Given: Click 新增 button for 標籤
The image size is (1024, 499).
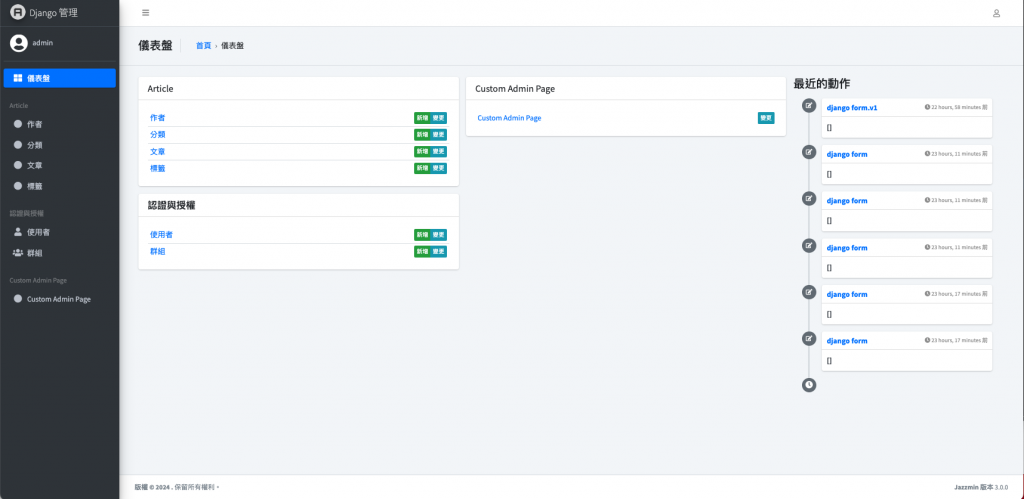Looking at the screenshot, I should (x=423, y=169).
